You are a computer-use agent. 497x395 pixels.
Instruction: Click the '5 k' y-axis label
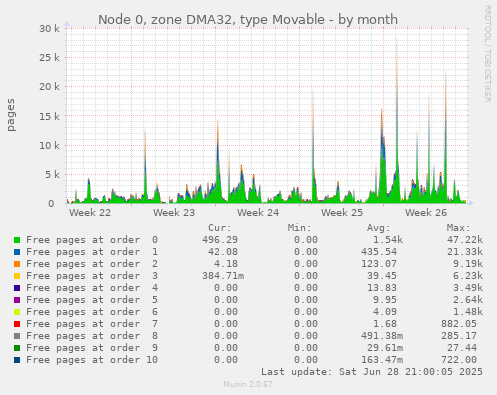(x=53, y=175)
